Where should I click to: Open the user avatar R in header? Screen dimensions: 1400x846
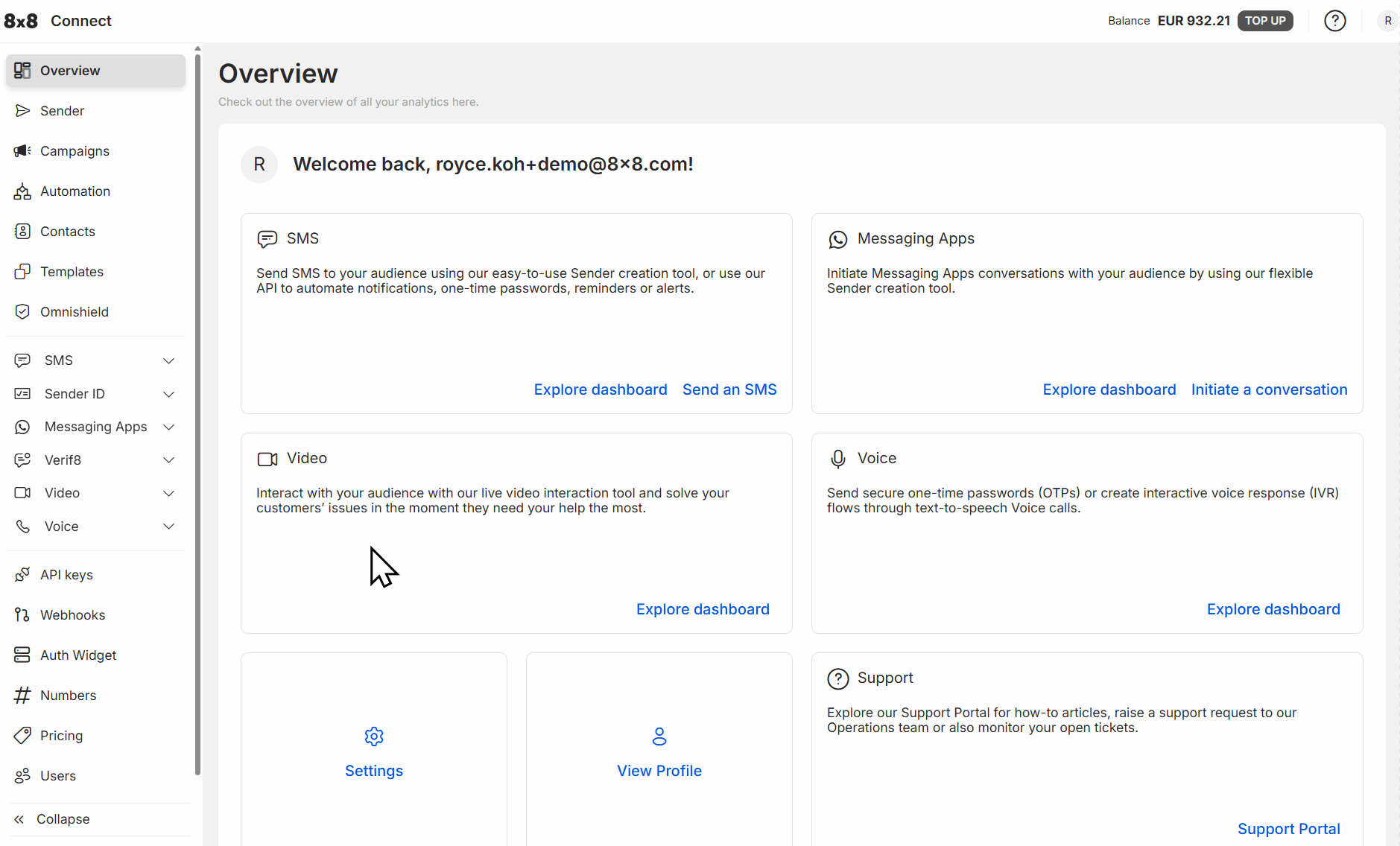1387,21
